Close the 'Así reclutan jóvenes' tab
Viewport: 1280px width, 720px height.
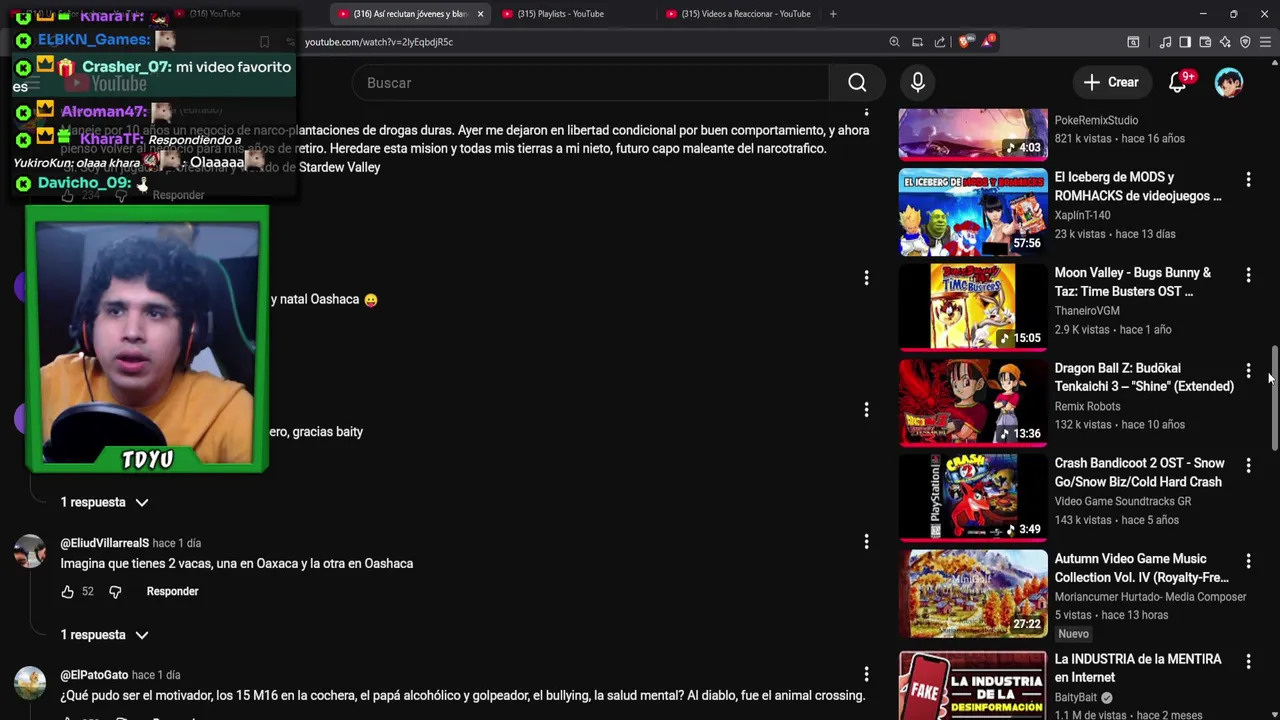coord(480,14)
